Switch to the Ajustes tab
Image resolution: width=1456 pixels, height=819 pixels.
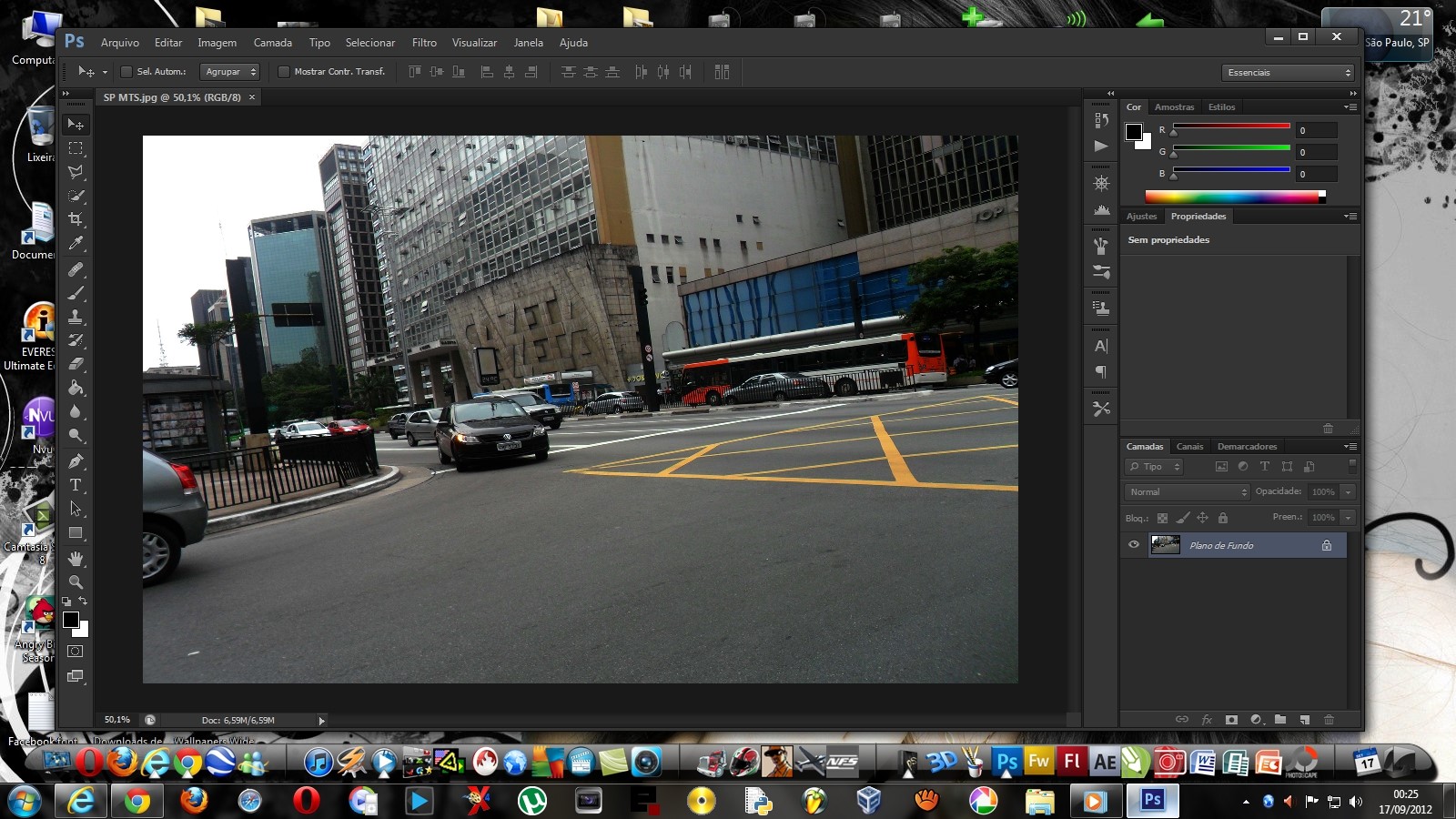click(1141, 217)
